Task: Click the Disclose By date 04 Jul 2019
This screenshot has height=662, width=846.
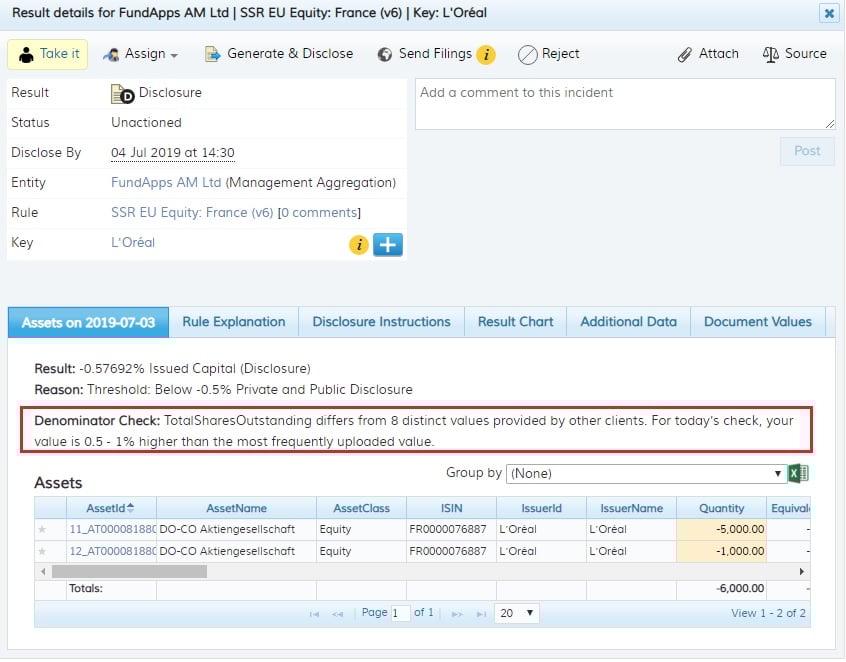Action: (x=173, y=153)
